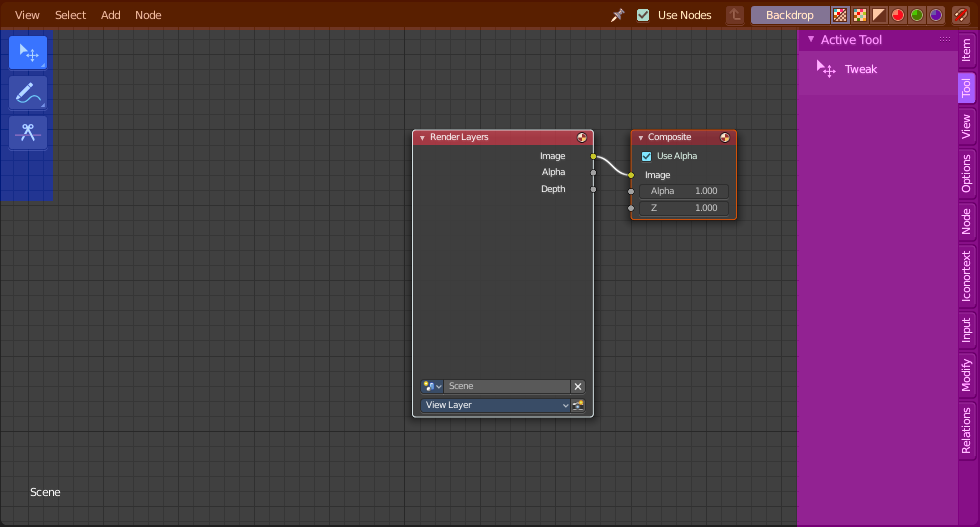Viewport: 980px width, 527px height.
Task: Switch to the Relations sidebar tab
Action: point(966,431)
